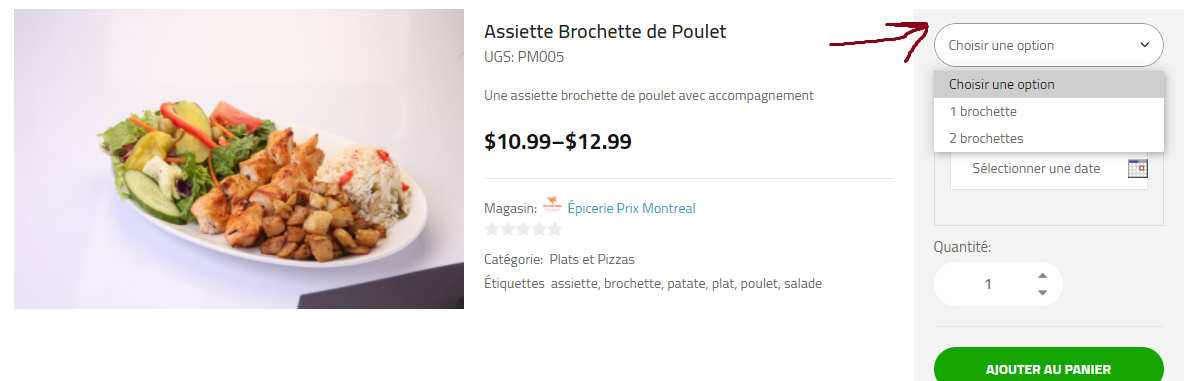
Task: Open the Épicerie Prix Montreal store link
Action: coord(631,208)
